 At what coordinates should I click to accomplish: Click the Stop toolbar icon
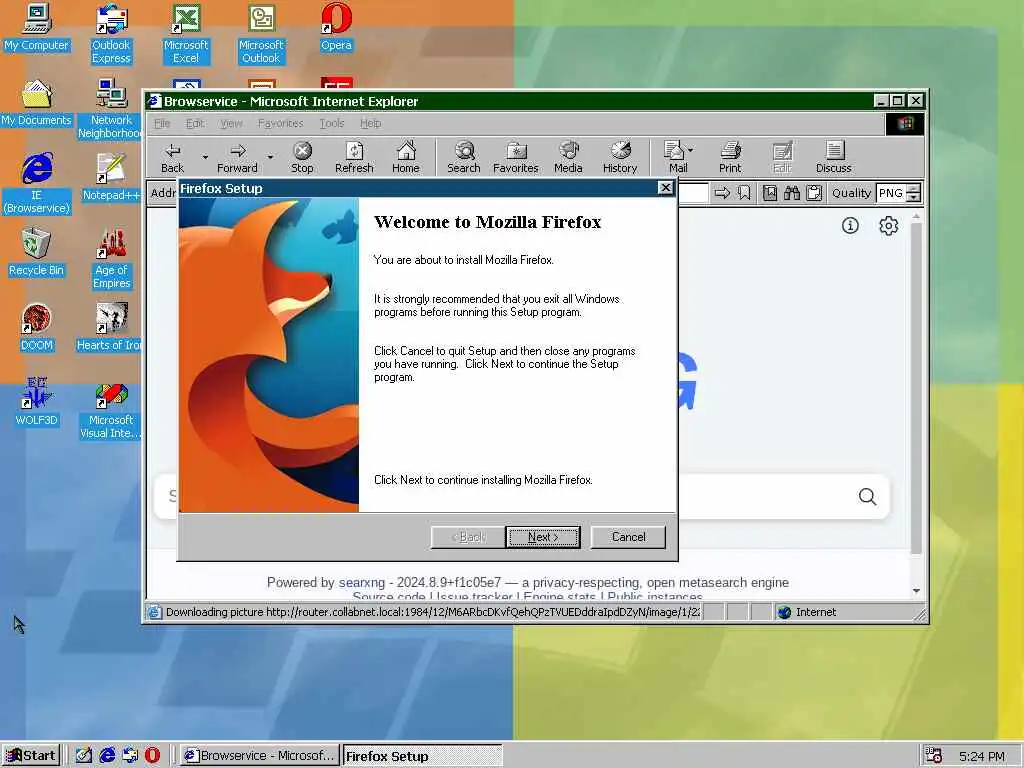coord(302,158)
